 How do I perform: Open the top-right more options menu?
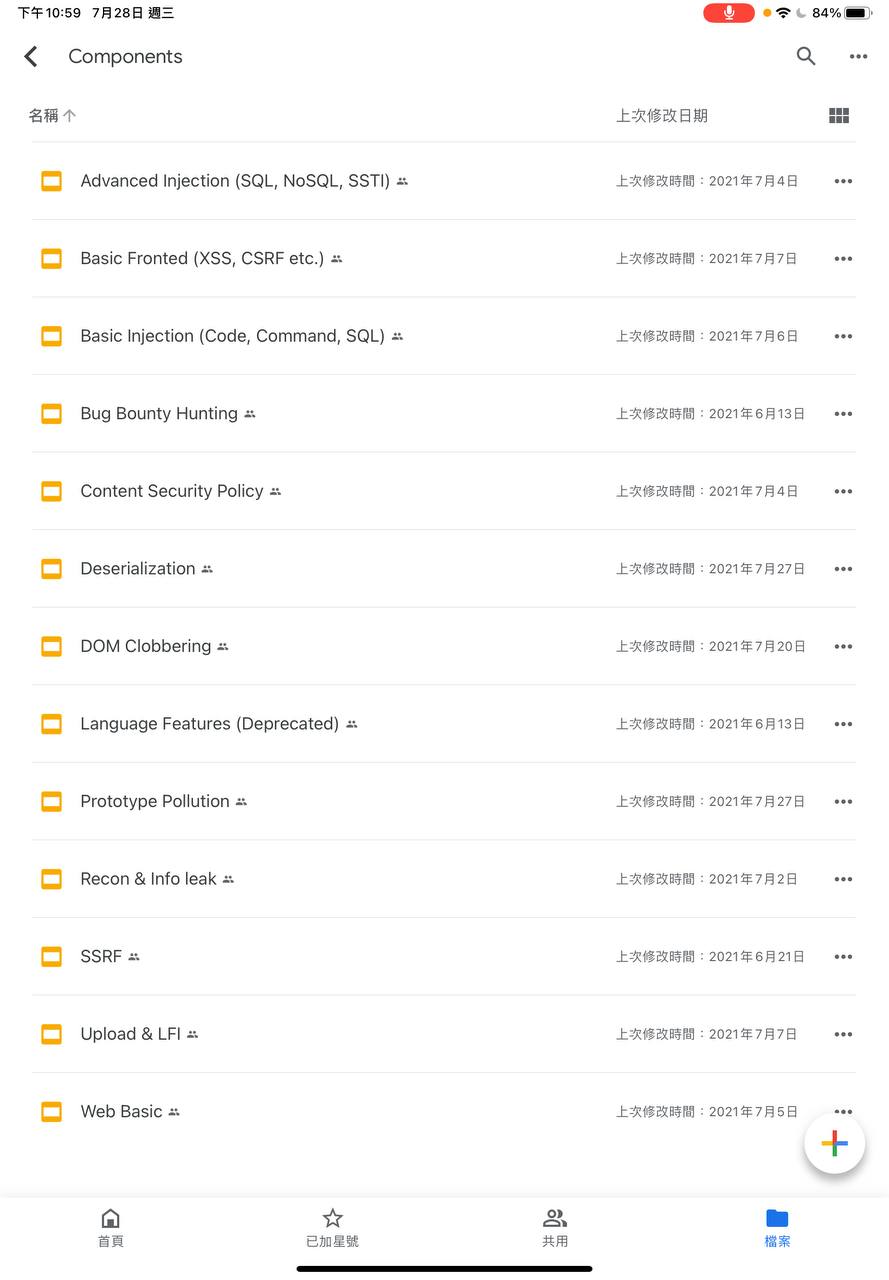(x=858, y=57)
